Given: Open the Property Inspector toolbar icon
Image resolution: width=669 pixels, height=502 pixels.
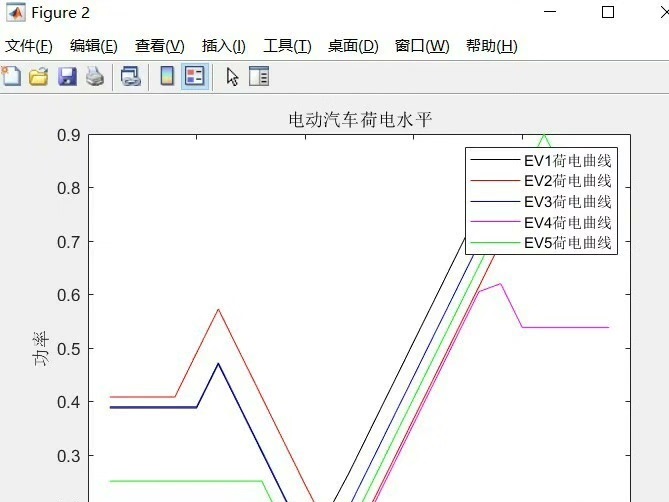Looking at the screenshot, I should [x=259, y=76].
